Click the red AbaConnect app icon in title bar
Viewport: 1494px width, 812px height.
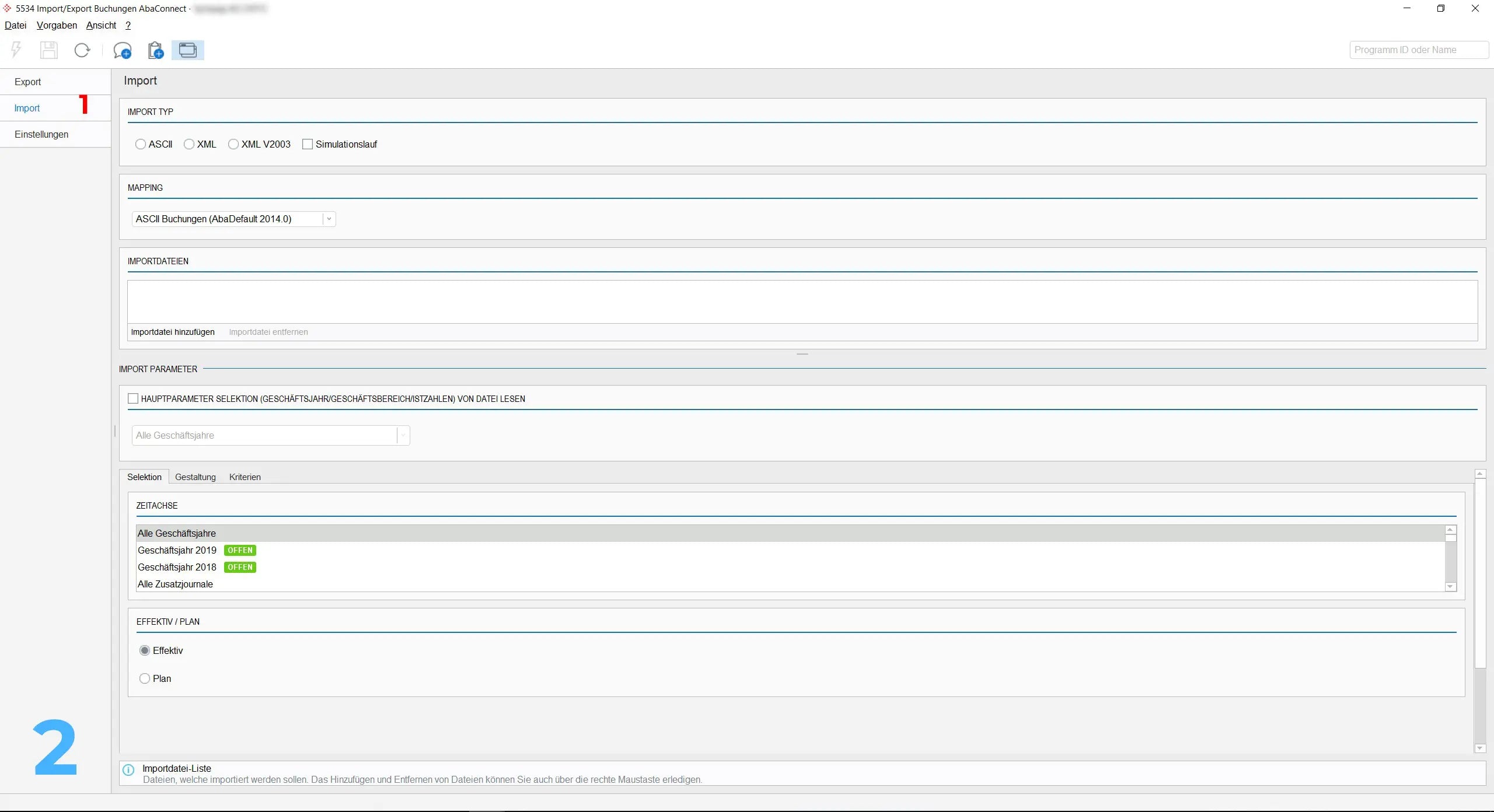(7, 9)
